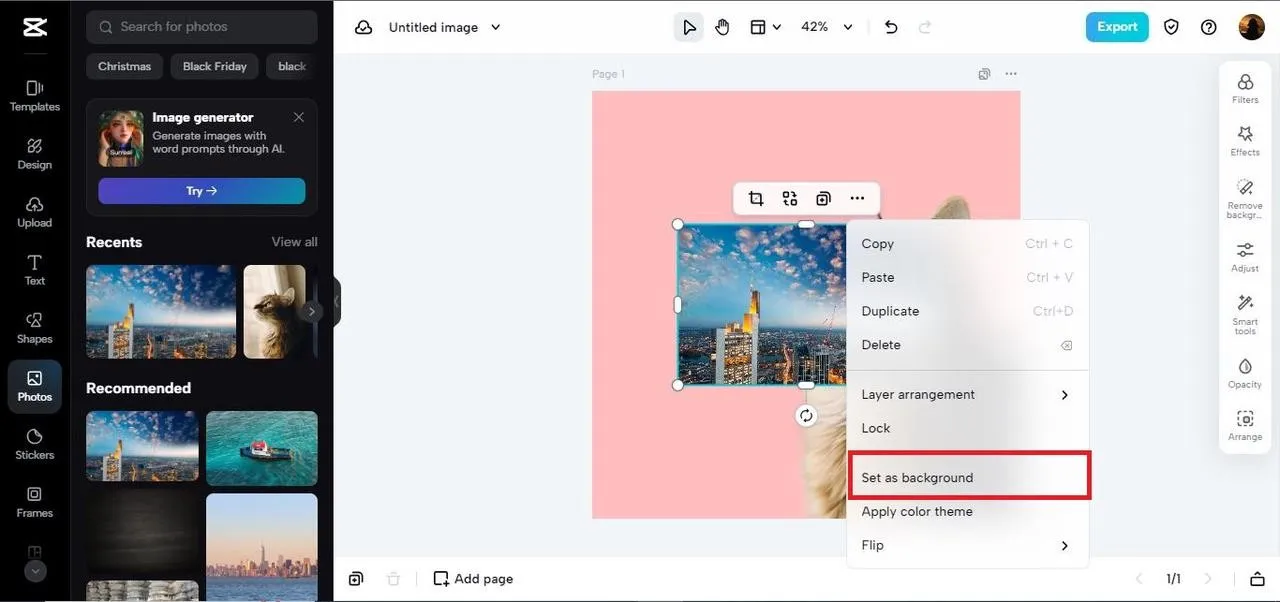Open the Adjust panel
This screenshot has height=602, width=1280.
1245,256
